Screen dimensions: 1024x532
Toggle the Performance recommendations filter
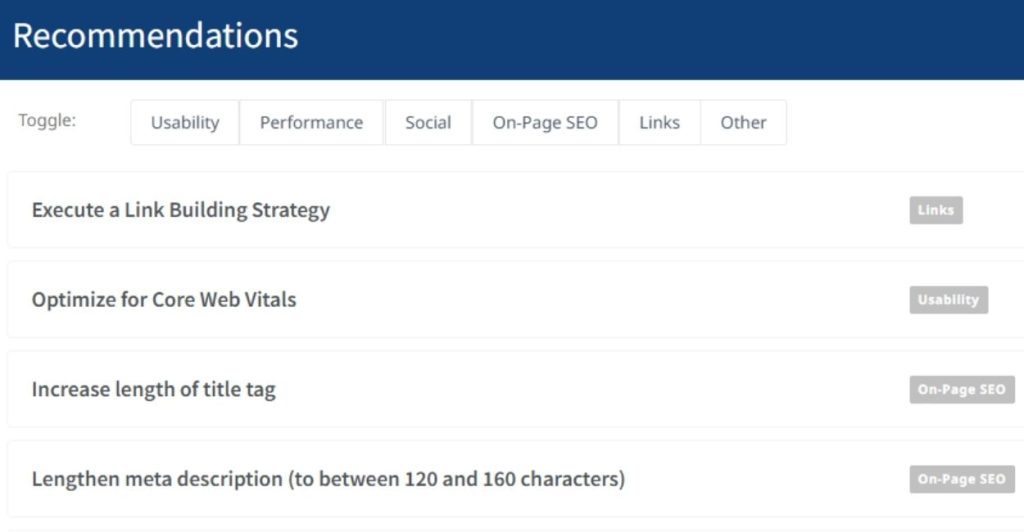(x=311, y=123)
